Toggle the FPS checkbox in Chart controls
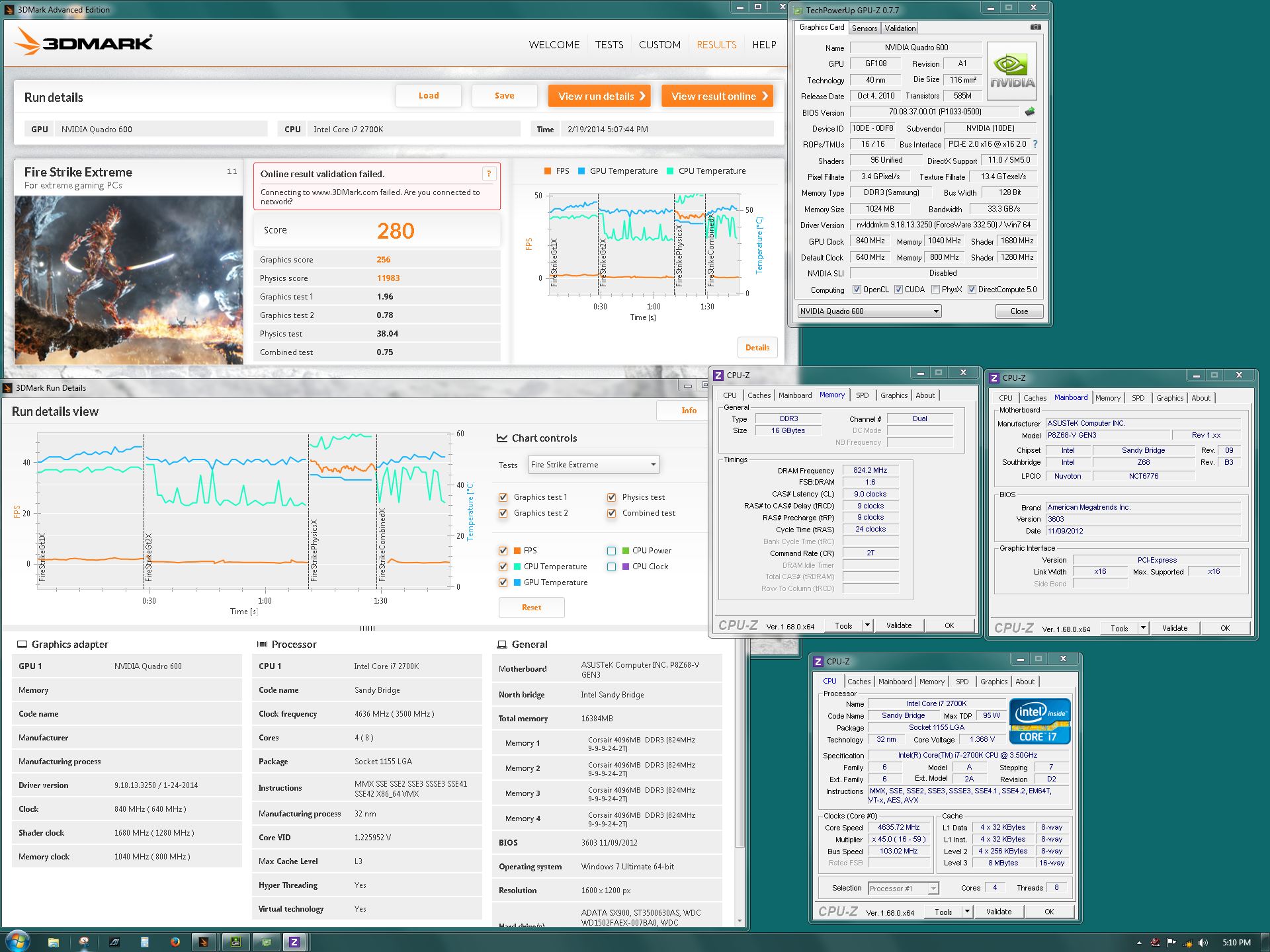 [x=503, y=551]
